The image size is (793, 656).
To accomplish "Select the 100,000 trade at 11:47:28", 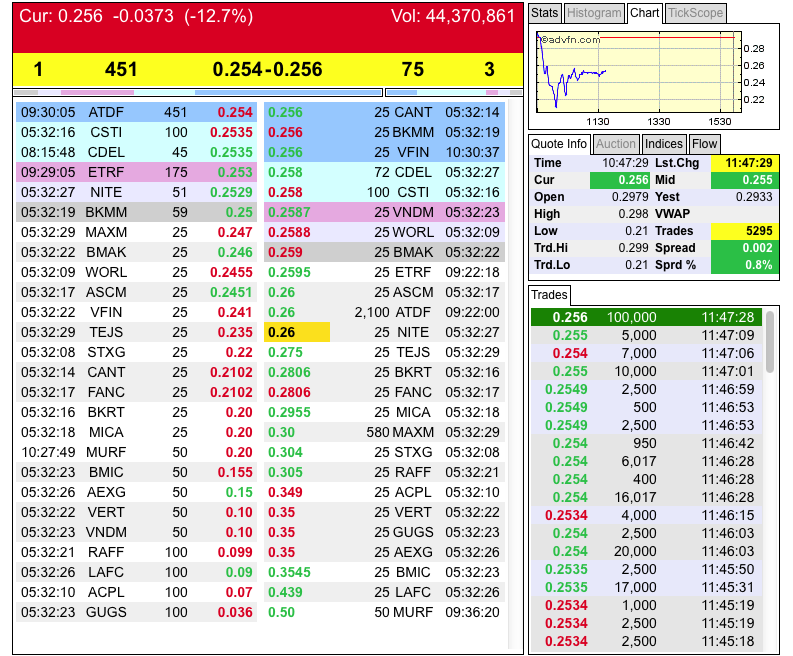I will coord(646,317).
